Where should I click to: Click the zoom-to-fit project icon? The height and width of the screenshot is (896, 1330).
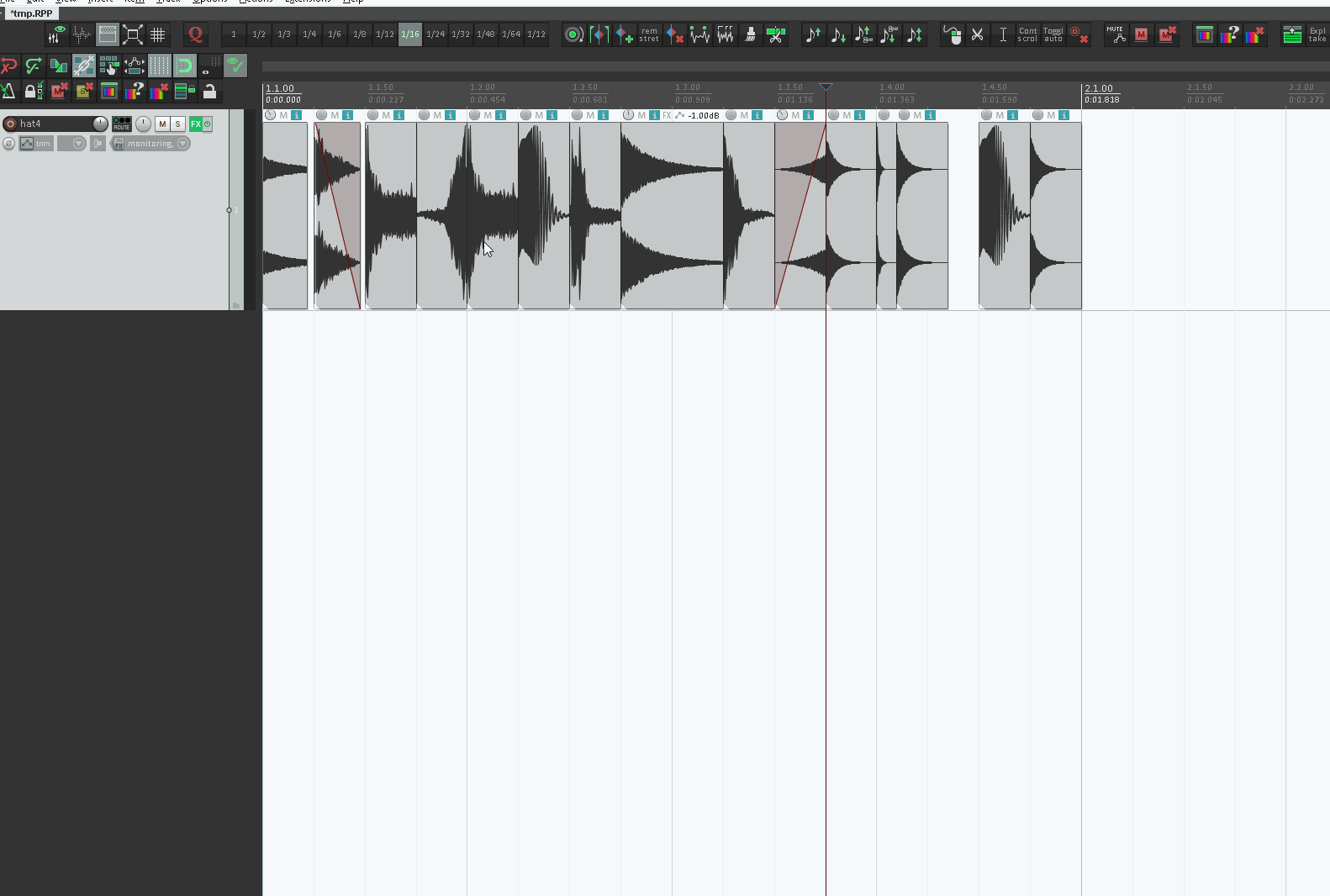tap(133, 34)
